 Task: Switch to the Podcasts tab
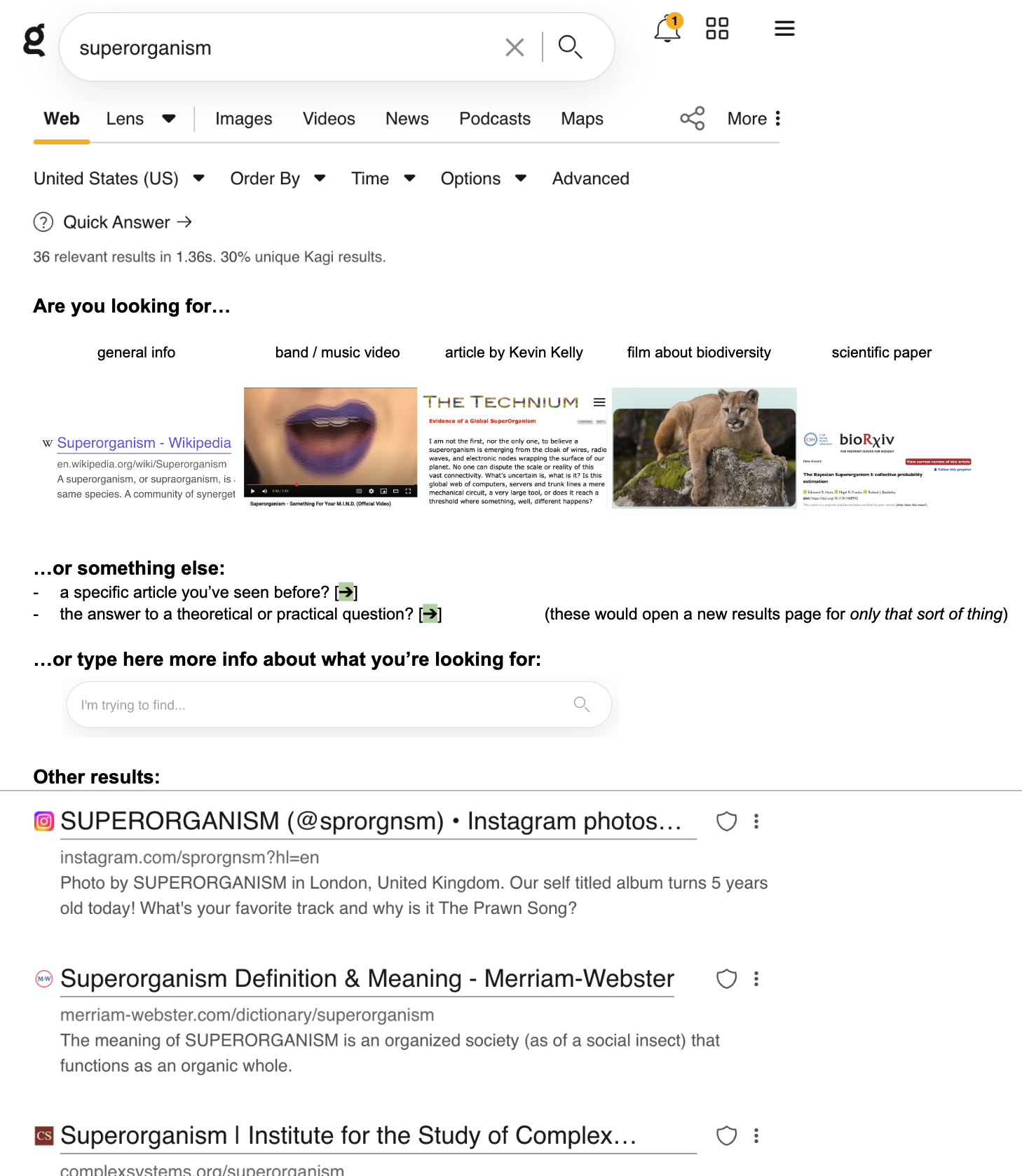coord(495,119)
